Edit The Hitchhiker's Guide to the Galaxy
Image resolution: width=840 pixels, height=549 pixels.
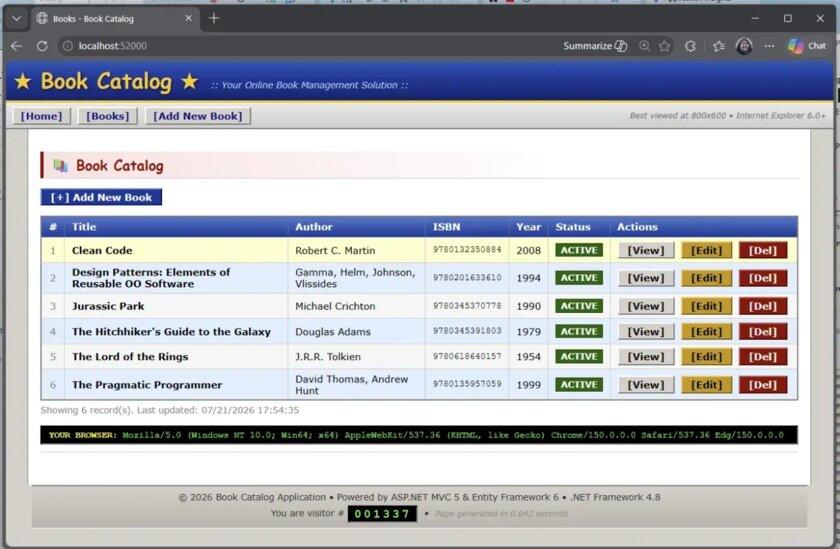click(706, 332)
